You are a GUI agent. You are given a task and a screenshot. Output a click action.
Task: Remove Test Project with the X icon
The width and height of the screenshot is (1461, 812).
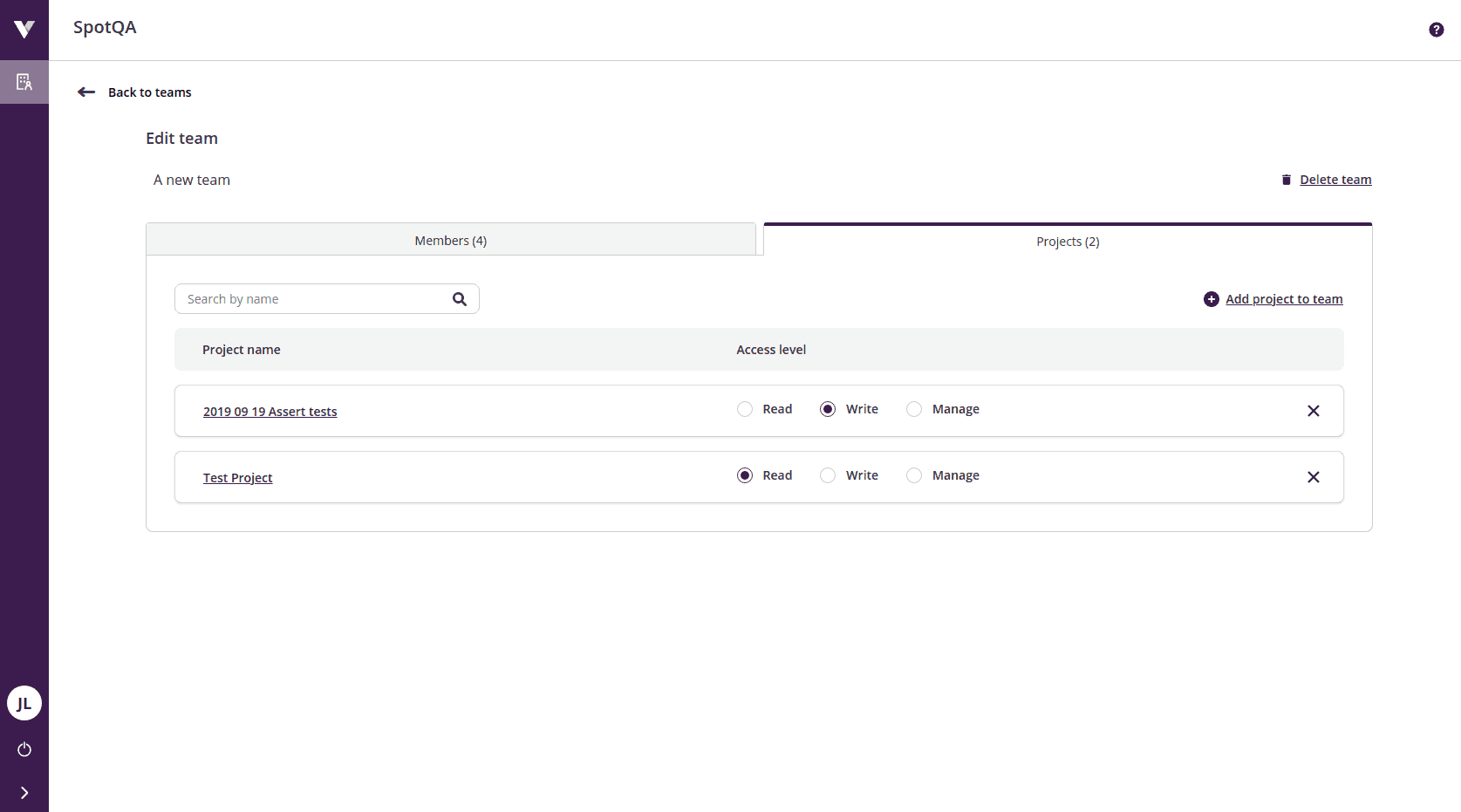1314,477
